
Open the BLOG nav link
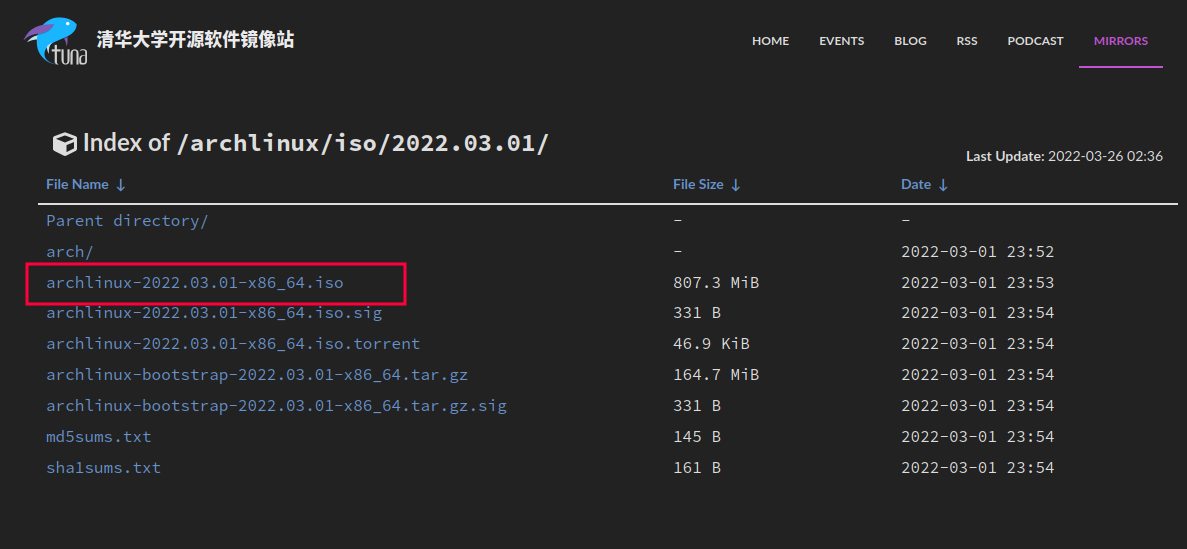[x=910, y=41]
